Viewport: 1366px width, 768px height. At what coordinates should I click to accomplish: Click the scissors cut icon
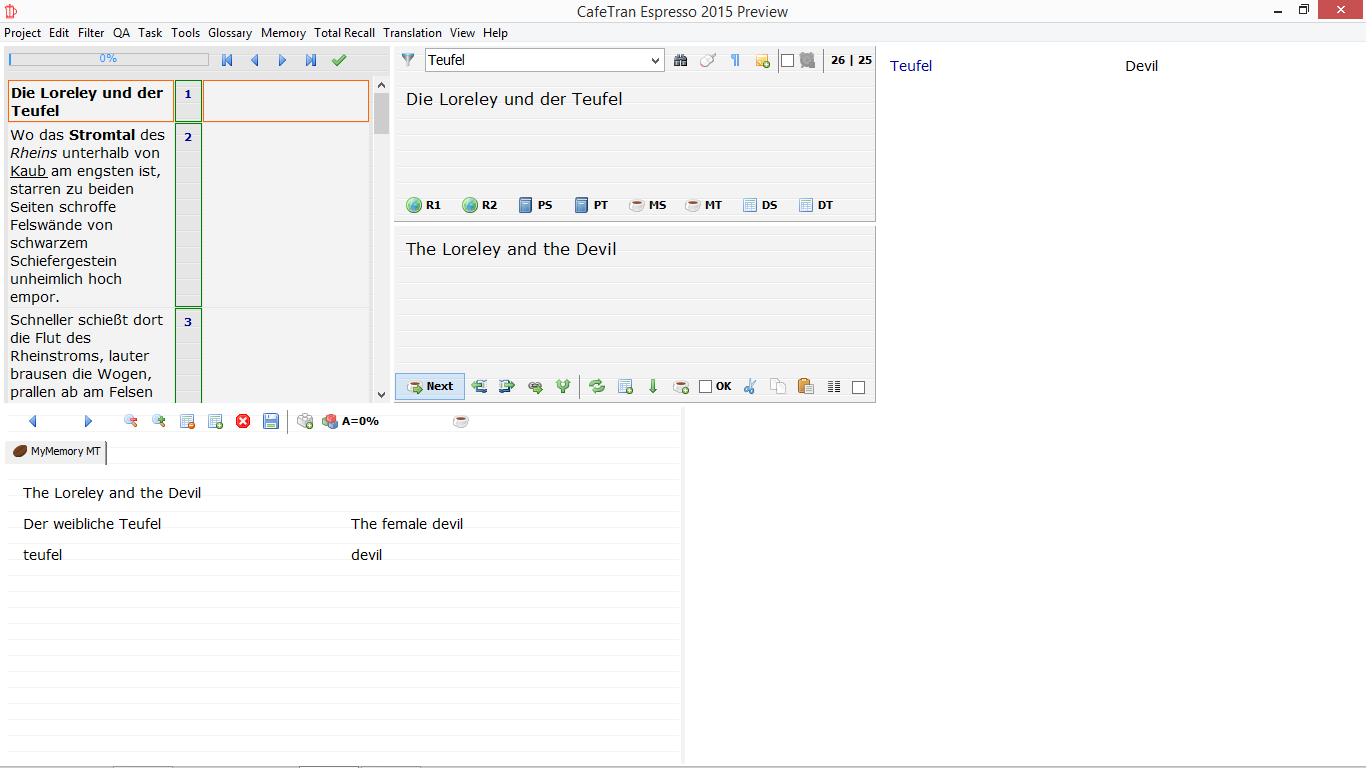(x=750, y=387)
